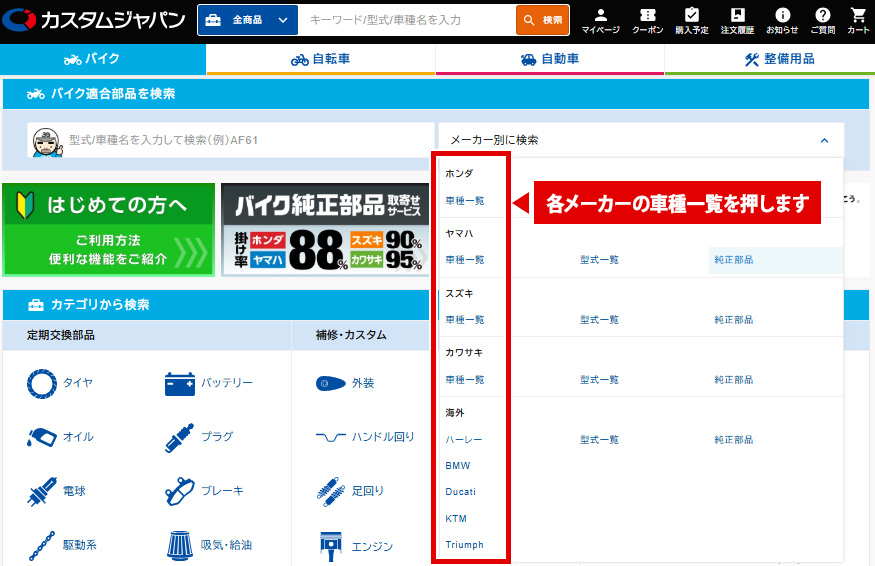Select the spark plug (プラグ) icon
The height and width of the screenshot is (566, 875).
[180, 437]
